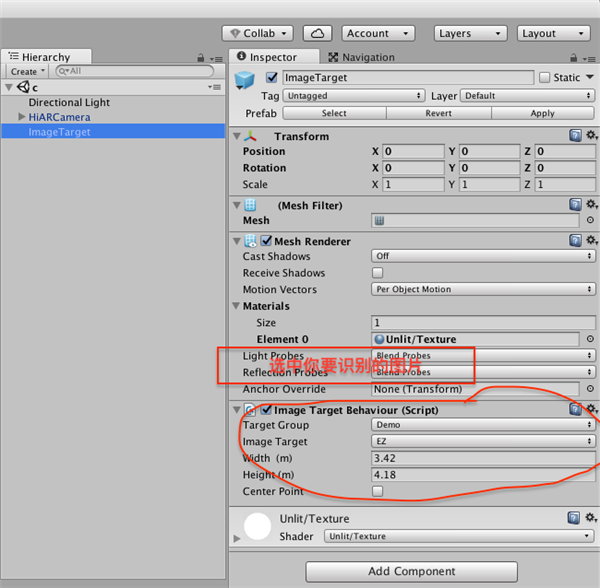
Task: Click the ImageTarget cube object icon
Action: tap(245, 80)
